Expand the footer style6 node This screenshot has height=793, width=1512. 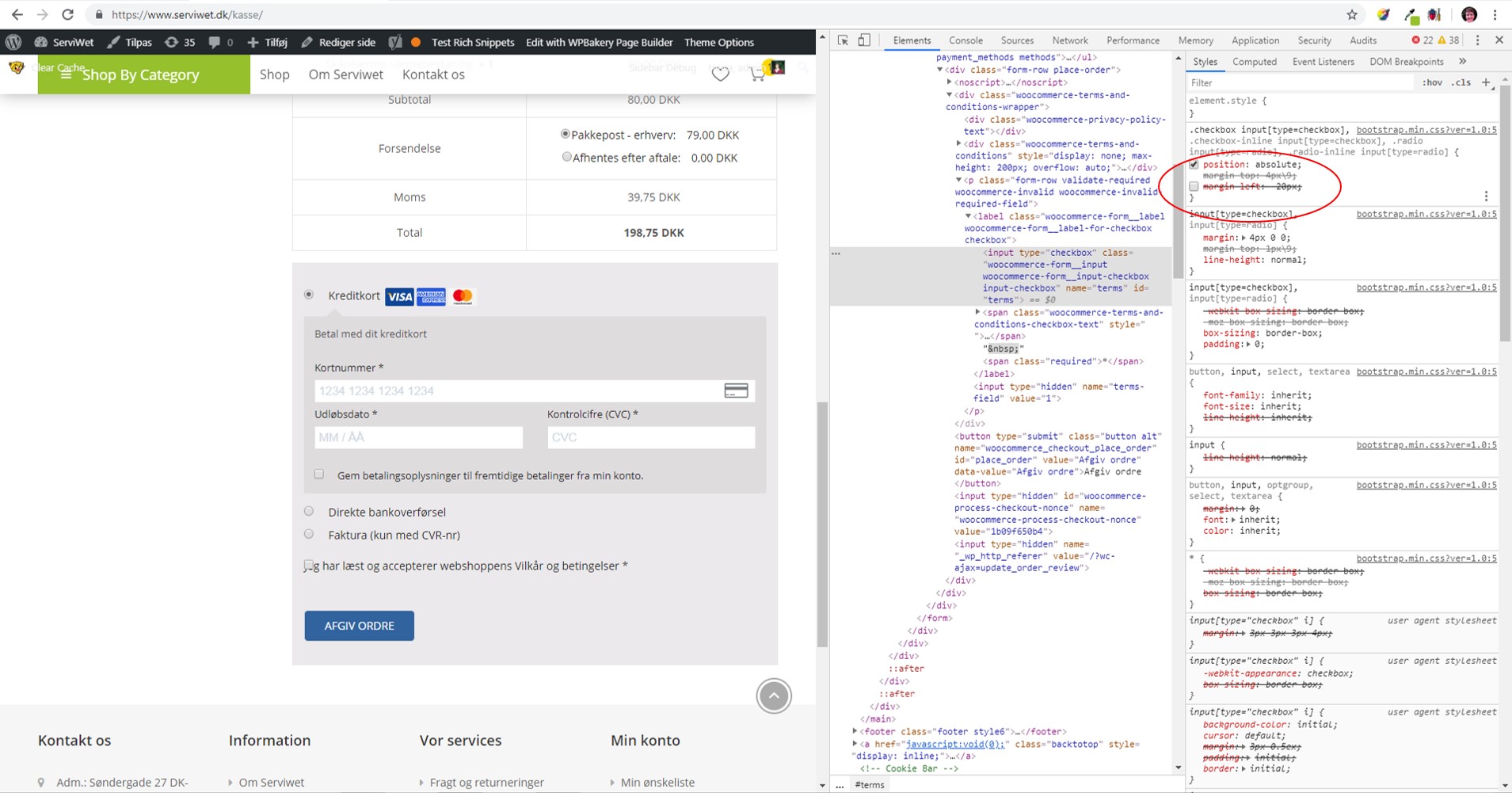pyautogui.click(x=855, y=731)
